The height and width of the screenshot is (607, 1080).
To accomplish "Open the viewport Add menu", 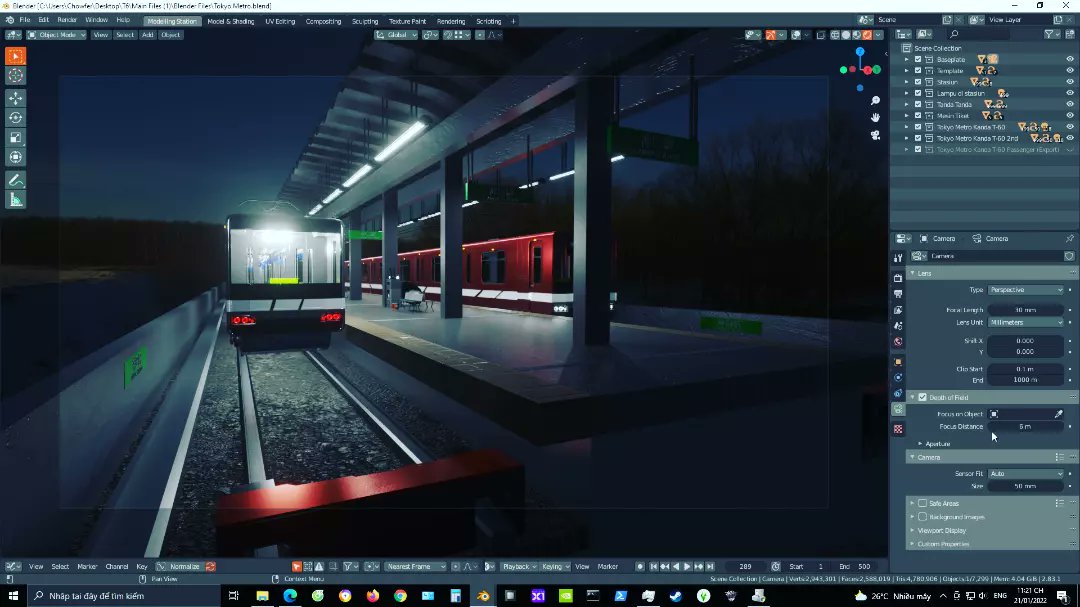I will pos(147,34).
